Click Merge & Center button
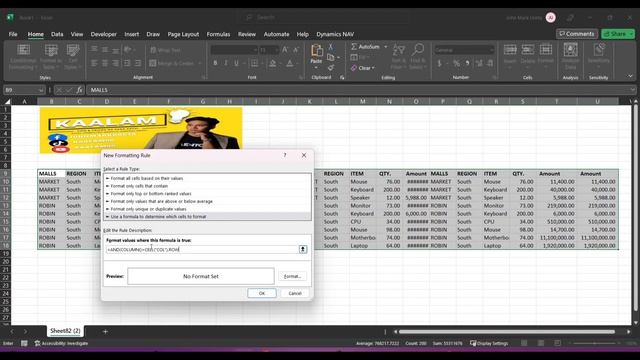Screen dimensions: 640x360 [x=172, y=63]
